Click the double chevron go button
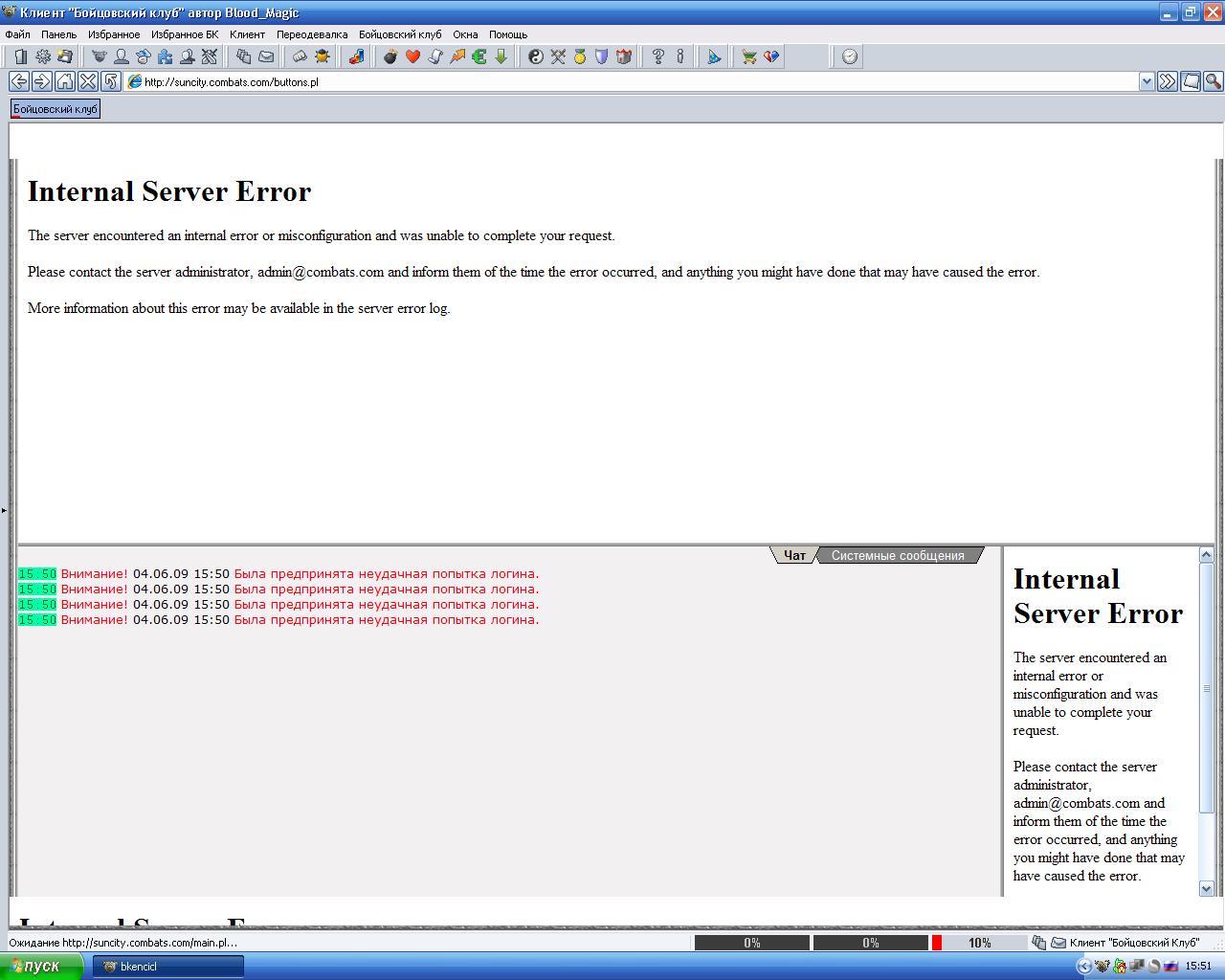 click(x=1167, y=81)
